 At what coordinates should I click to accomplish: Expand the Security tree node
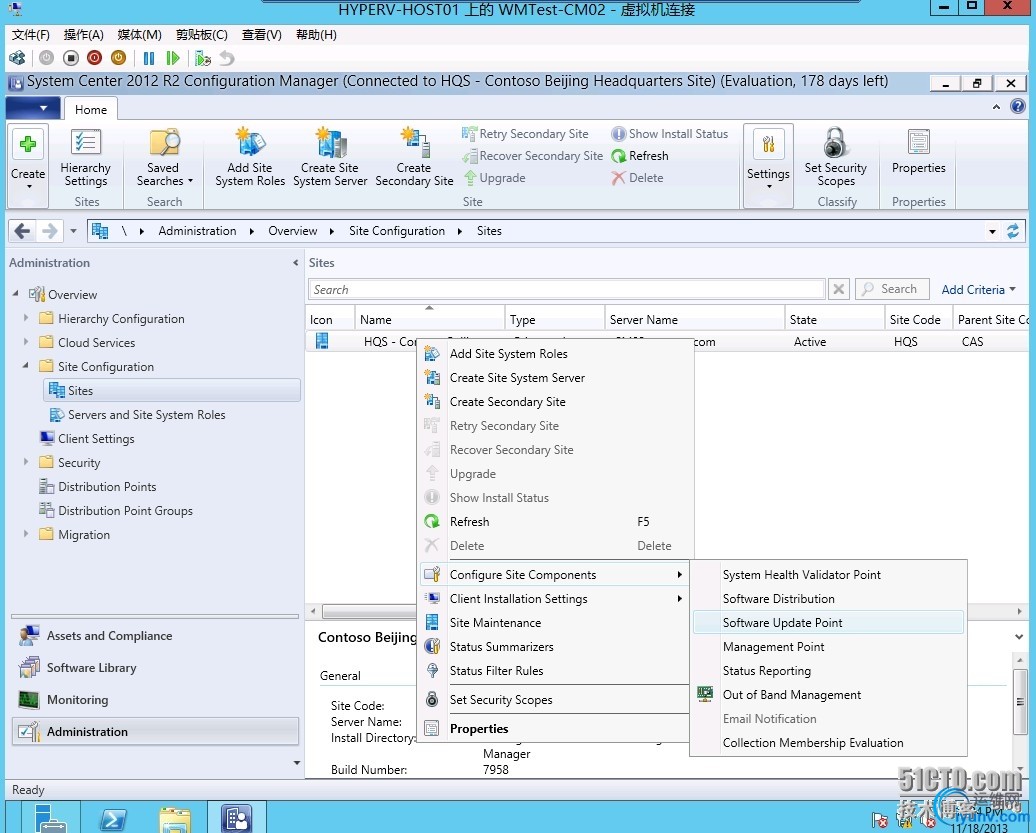pyautogui.click(x=26, y=462)
